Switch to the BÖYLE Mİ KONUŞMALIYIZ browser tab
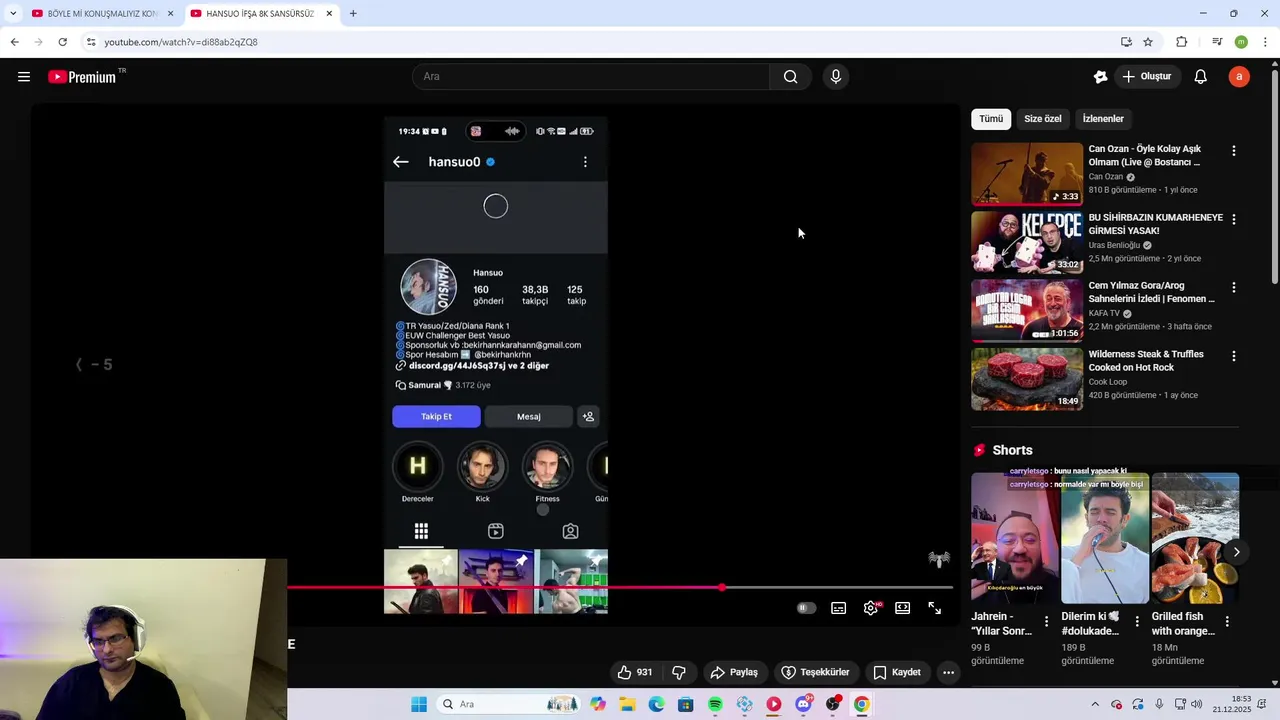Viewport: 1280px width, 720px height. click(x=103, y=14)
